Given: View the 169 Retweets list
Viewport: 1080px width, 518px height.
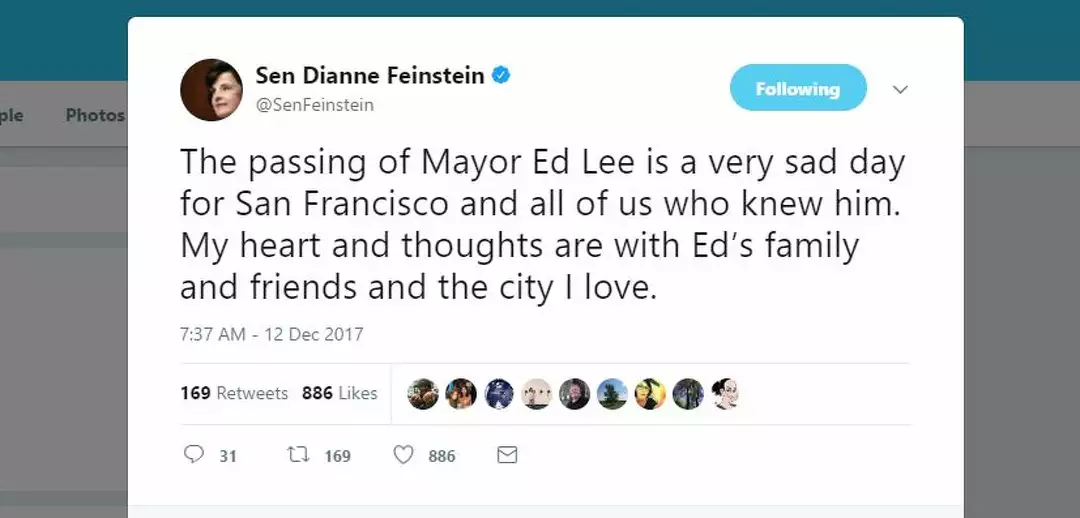Looking at the screenshot, I should (x=234, y=393).
